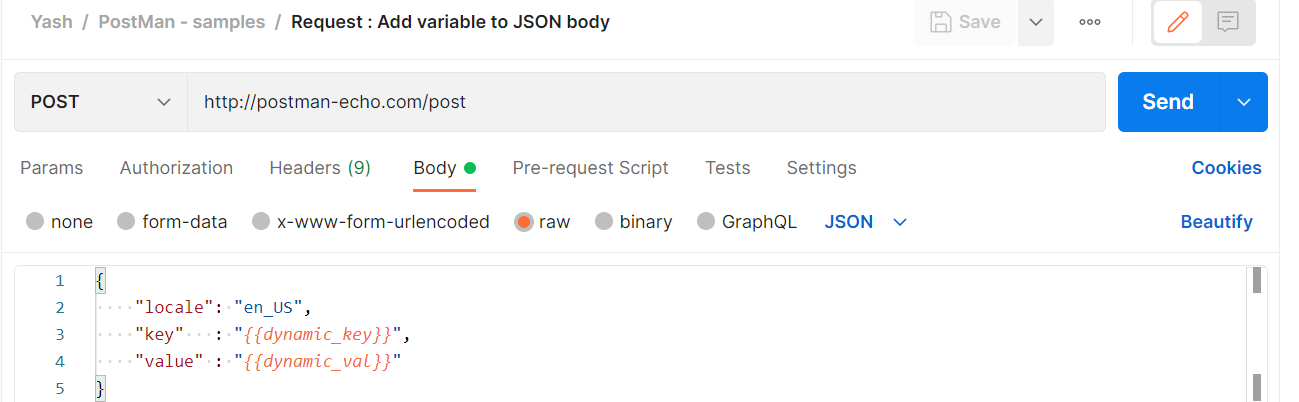
Task: Open the three-dot more actions menu
Action: 1090,22
